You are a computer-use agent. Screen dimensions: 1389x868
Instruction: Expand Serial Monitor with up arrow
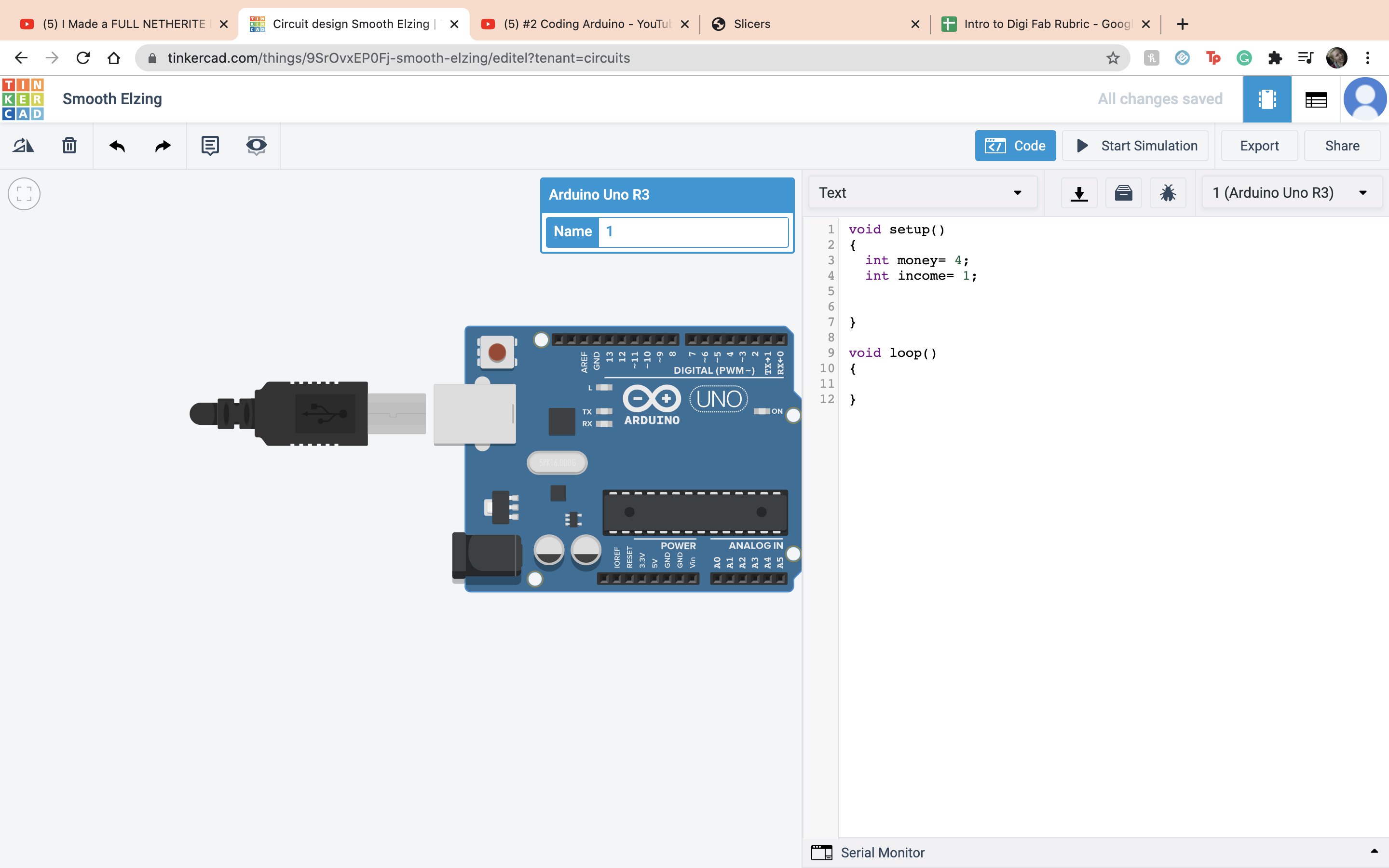click(1374, 851)
